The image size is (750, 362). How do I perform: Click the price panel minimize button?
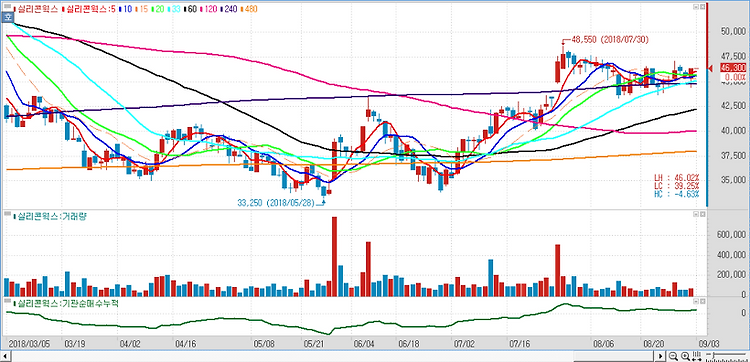click(x=695, y=7)
